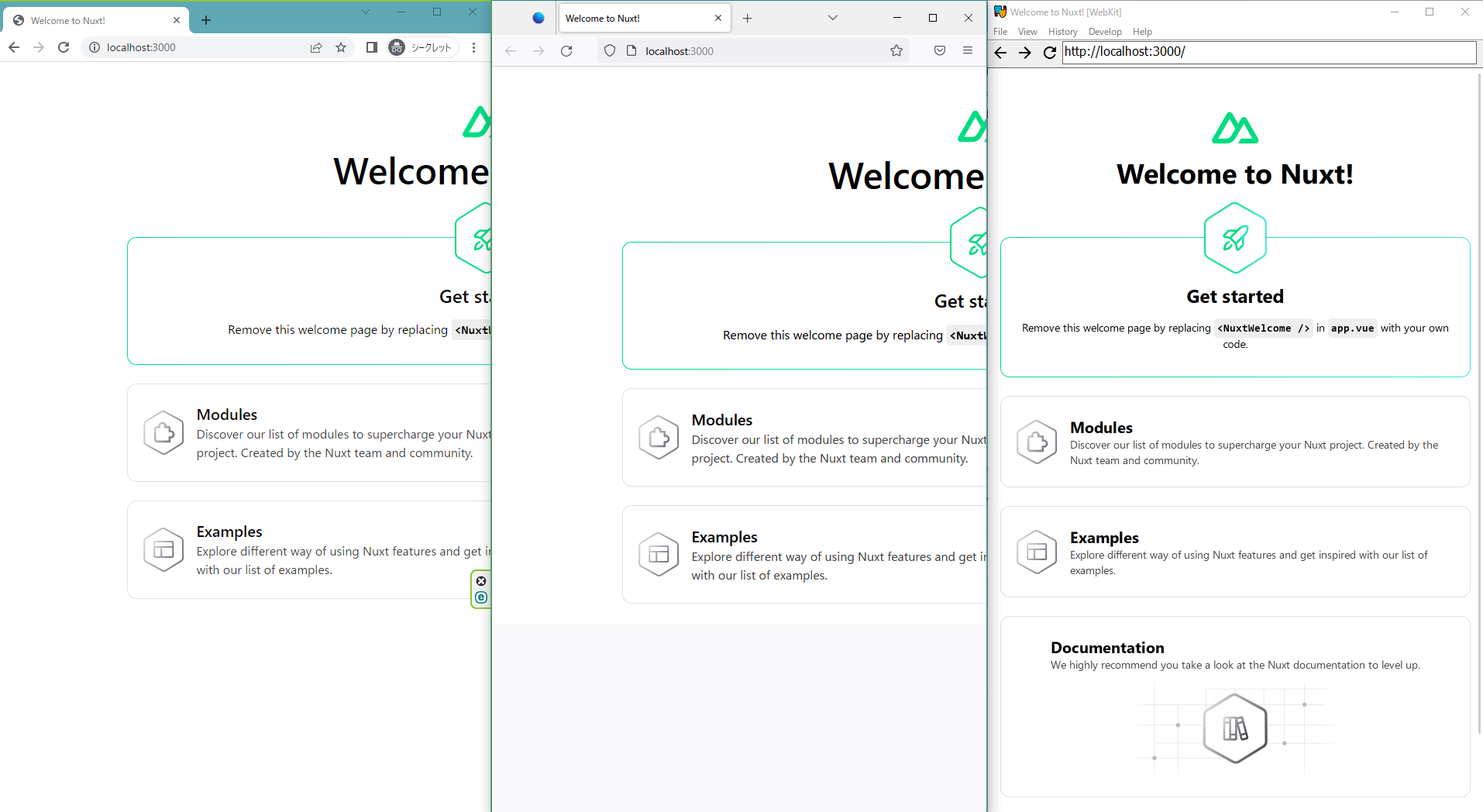This screenshot has height=812, width=1483.
Task: Open the Develop menu in WebKit window
Action: coord(1105,32)
